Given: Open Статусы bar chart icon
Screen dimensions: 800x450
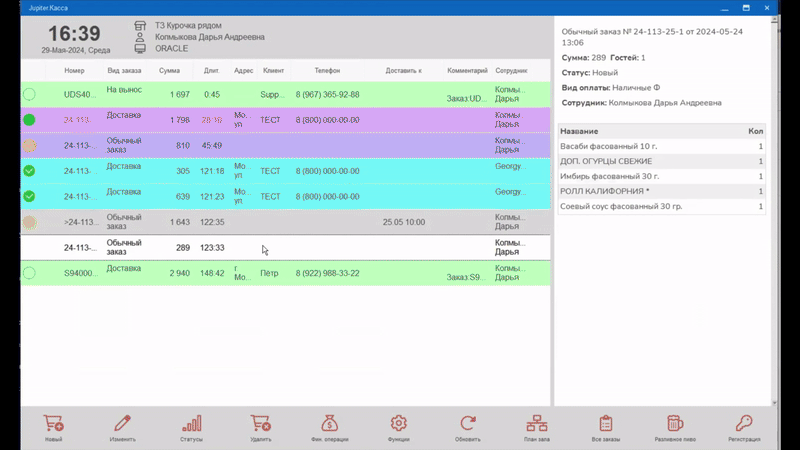Looking at the screenshot, I should pyautogui.click(x=191, y=428).
